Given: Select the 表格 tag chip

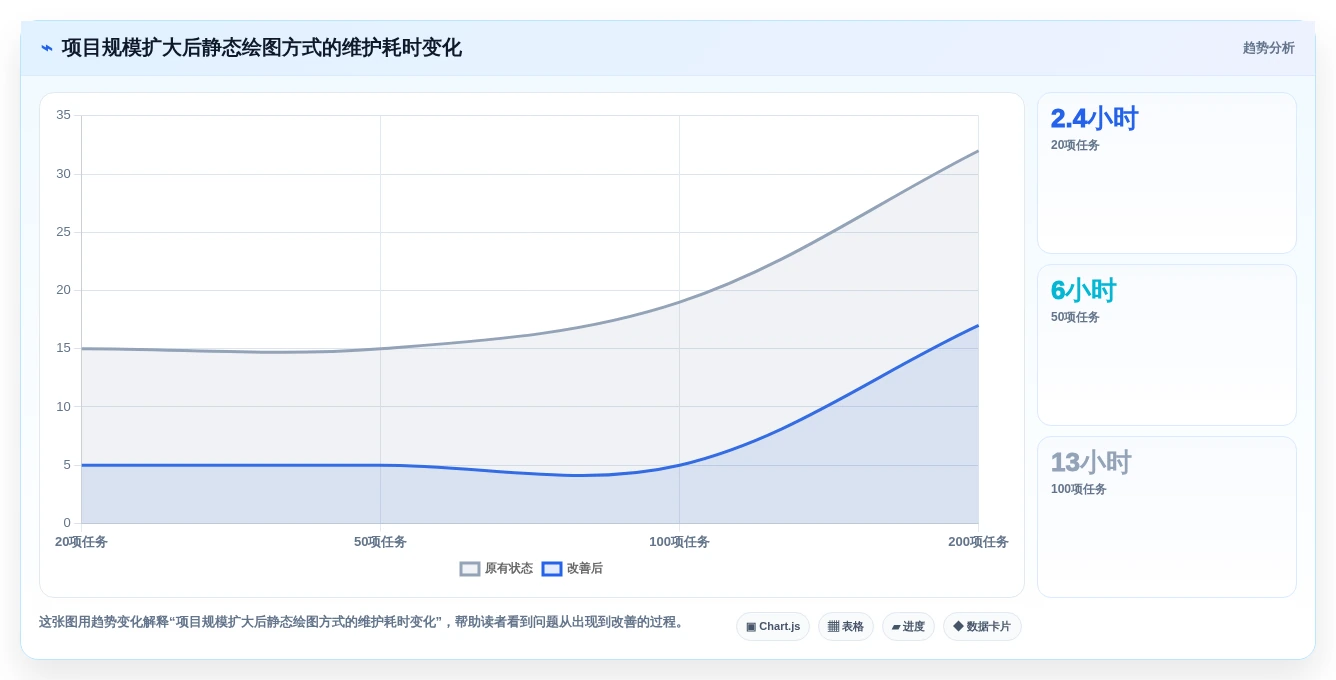Looking at the screenshot, I should pos(846,627).
